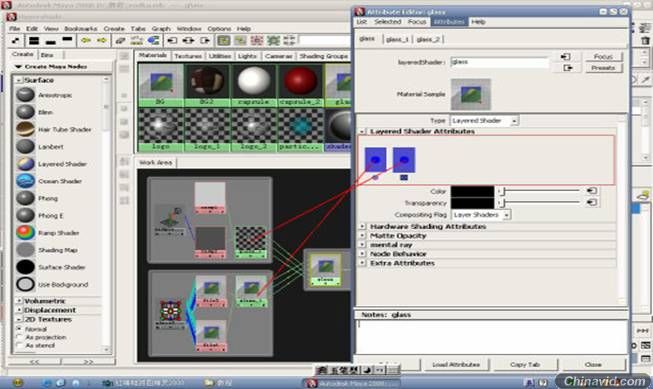Viewport: 653px width, 389px height.
Task: Select the red capsule_2 material thumbnail
Action: point(300,85)
